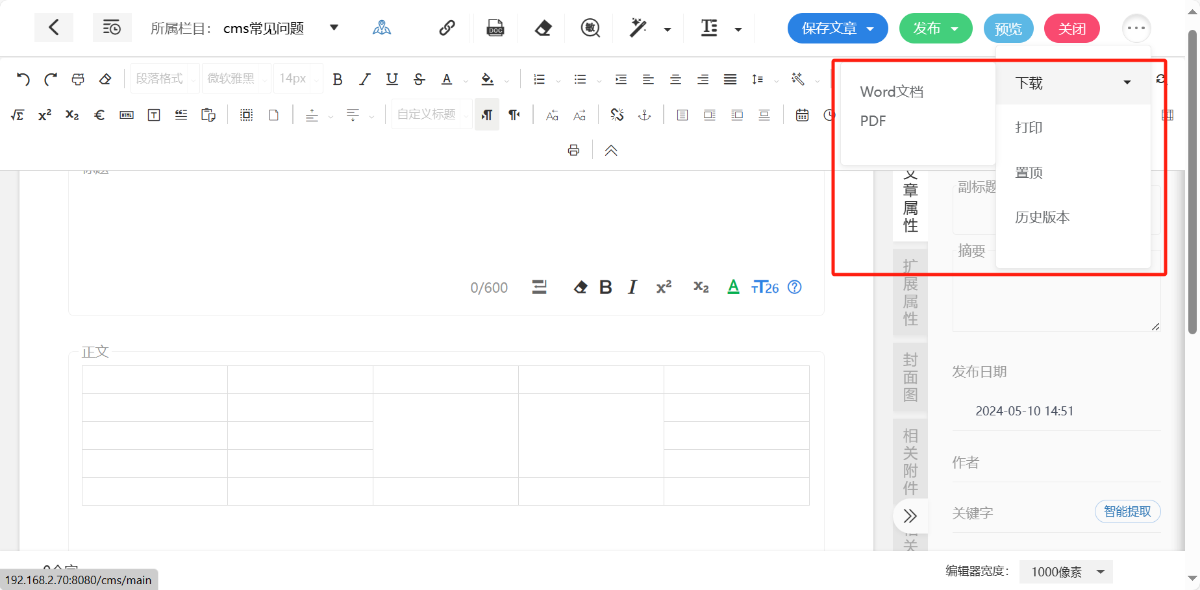Click the Euro special character icon
The height and width of the screenshot is (590, 1200).
[x=99, y=115]
